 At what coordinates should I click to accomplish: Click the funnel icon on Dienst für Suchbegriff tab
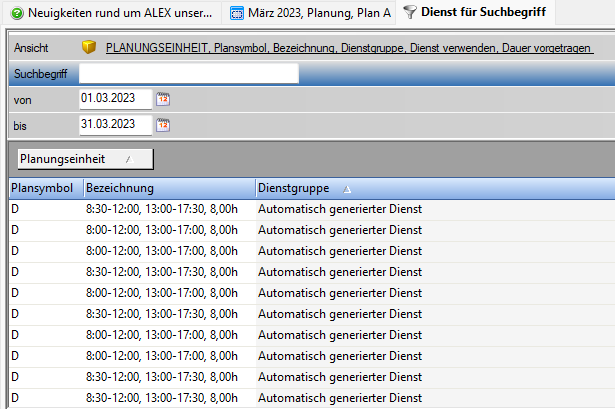coord(409,14)
